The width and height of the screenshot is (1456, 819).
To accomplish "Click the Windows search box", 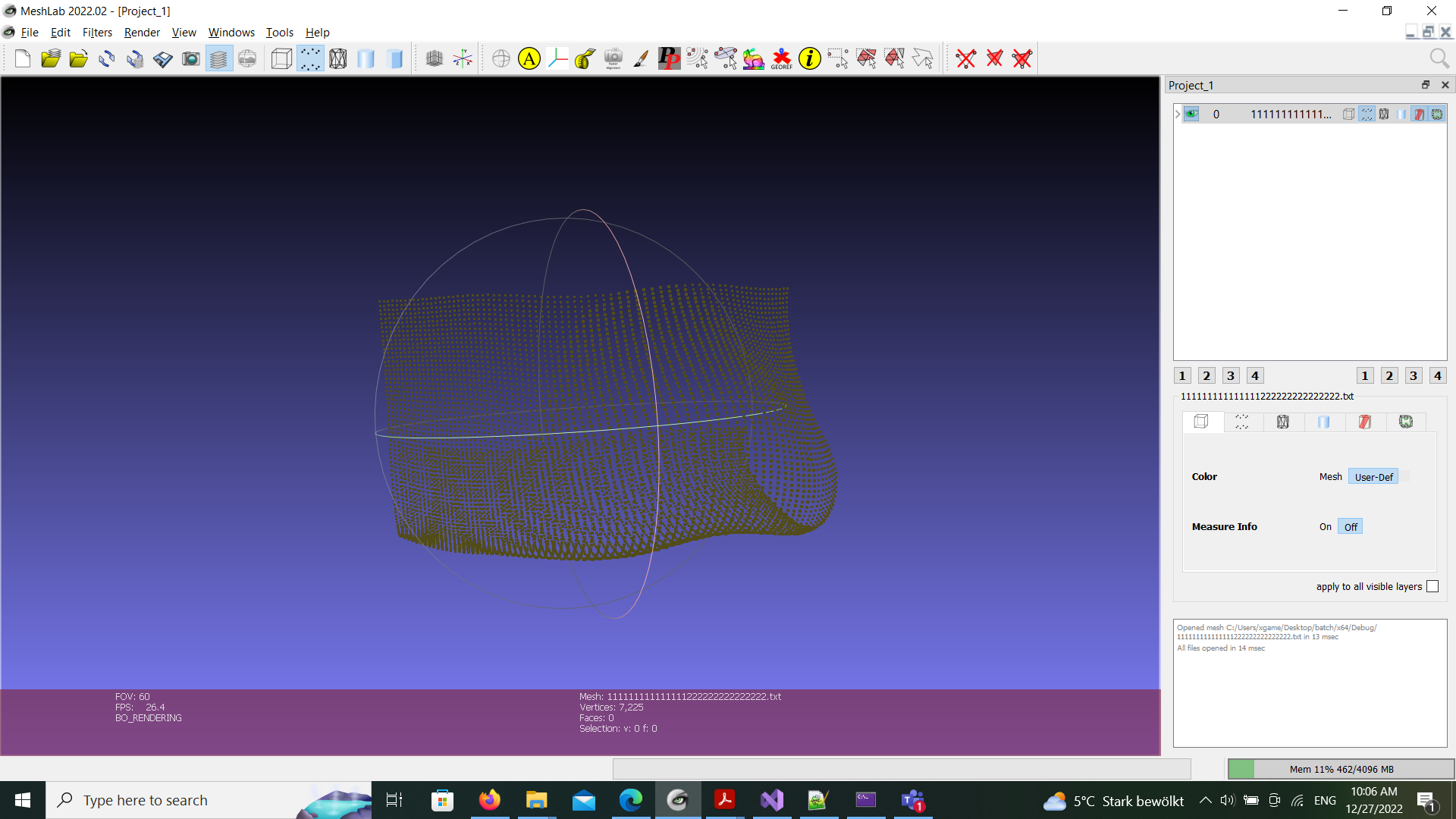I will 209,800.
